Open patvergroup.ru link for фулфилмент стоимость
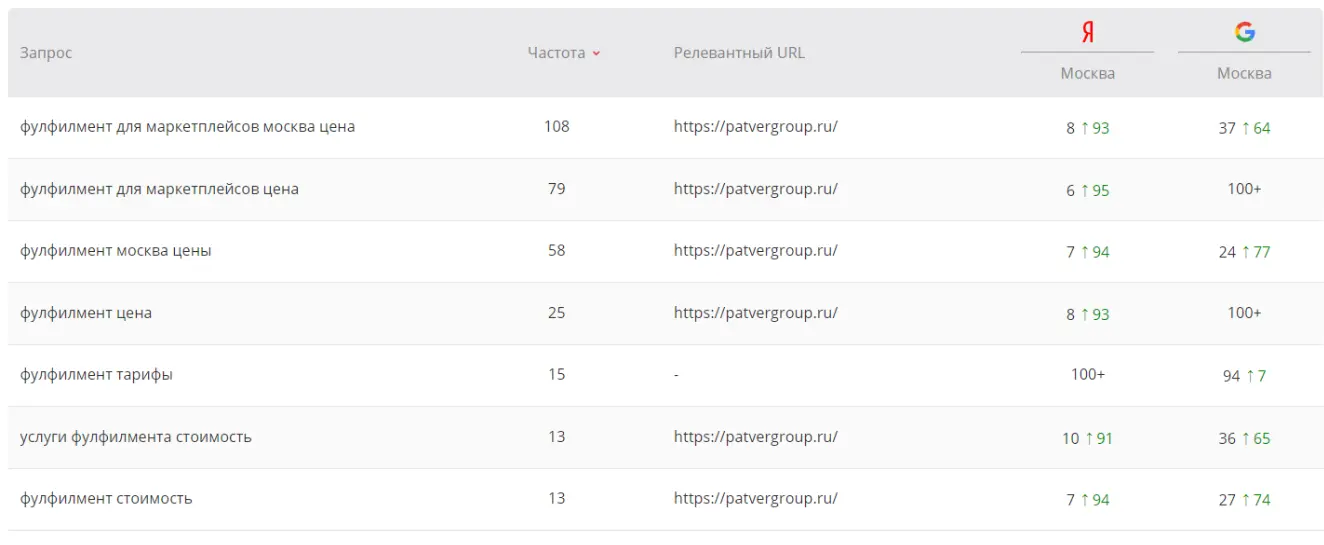This screenshot has height=545, width=1324. click(755, 499)
